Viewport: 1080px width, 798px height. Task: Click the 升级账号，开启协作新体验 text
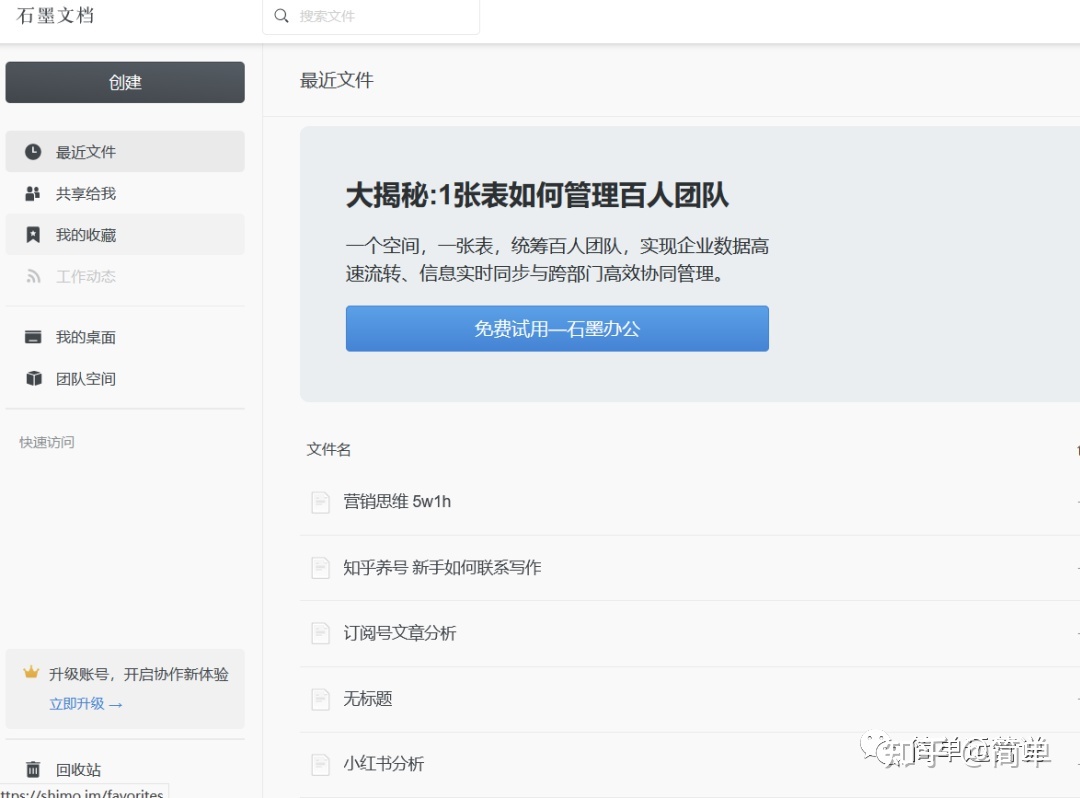[x=138, y=674]
